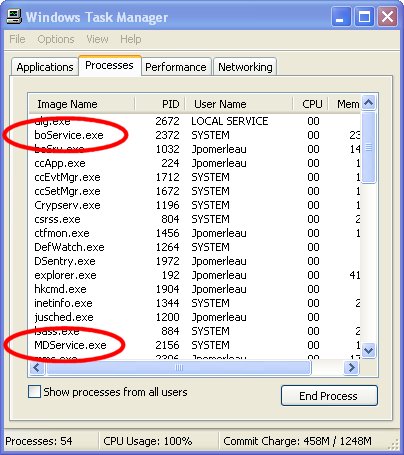Viewport: 404px width, 455px height.
Task: Open the Options menu
Action: (56, 39)
